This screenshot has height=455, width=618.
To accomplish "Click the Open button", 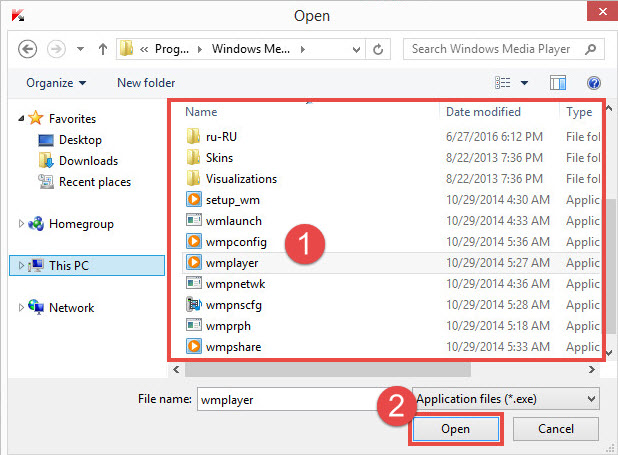I will pos(456,429).
